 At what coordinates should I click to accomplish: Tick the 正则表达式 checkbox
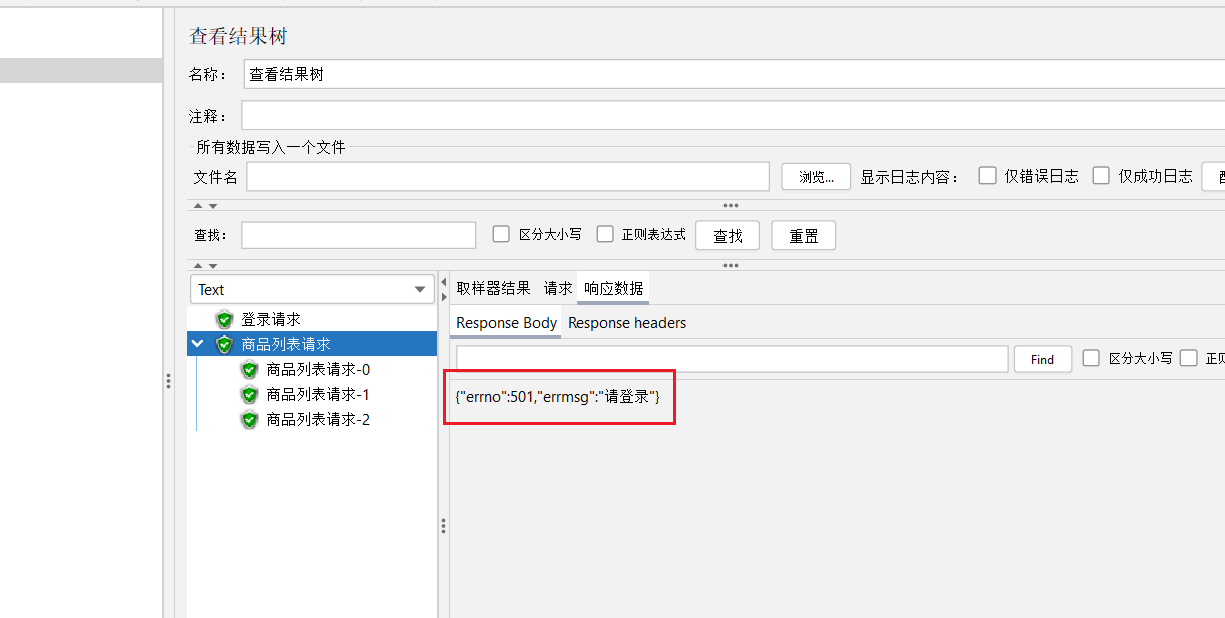pos(605,235)
